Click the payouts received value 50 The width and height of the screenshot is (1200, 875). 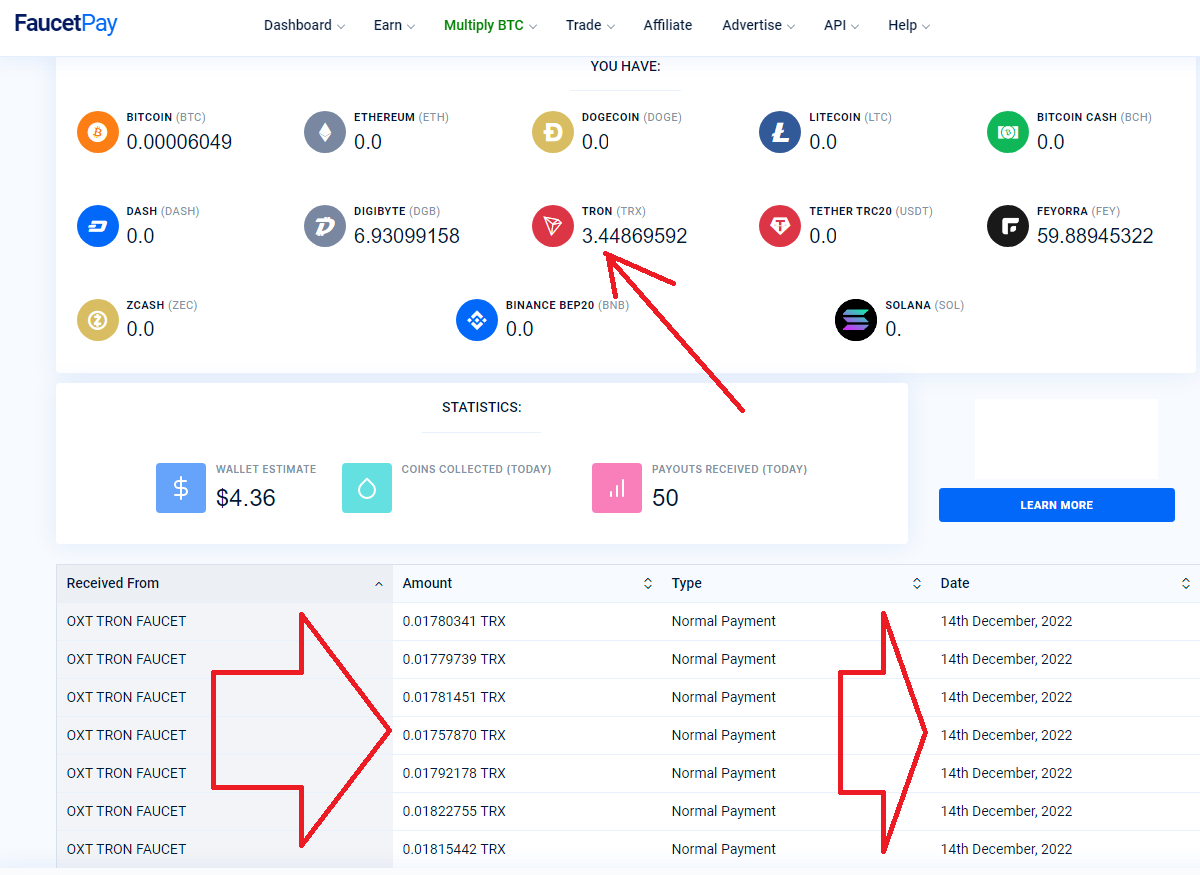click(665, 498)
